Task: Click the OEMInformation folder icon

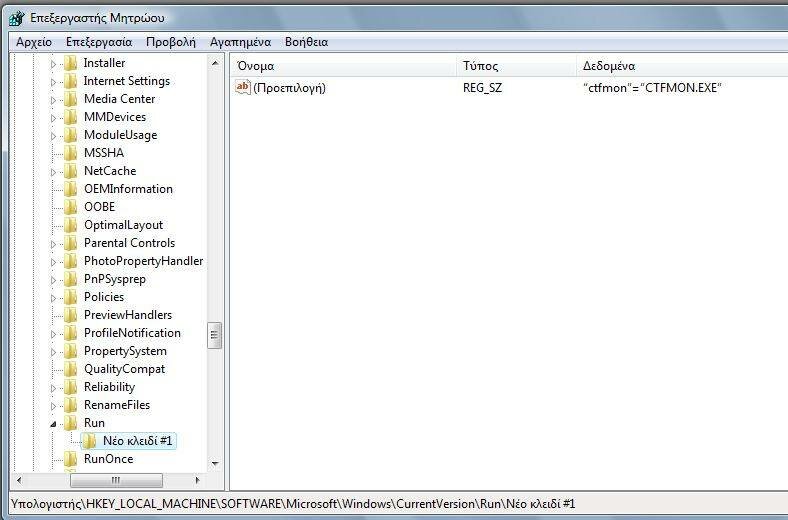Action: point(70,189)
